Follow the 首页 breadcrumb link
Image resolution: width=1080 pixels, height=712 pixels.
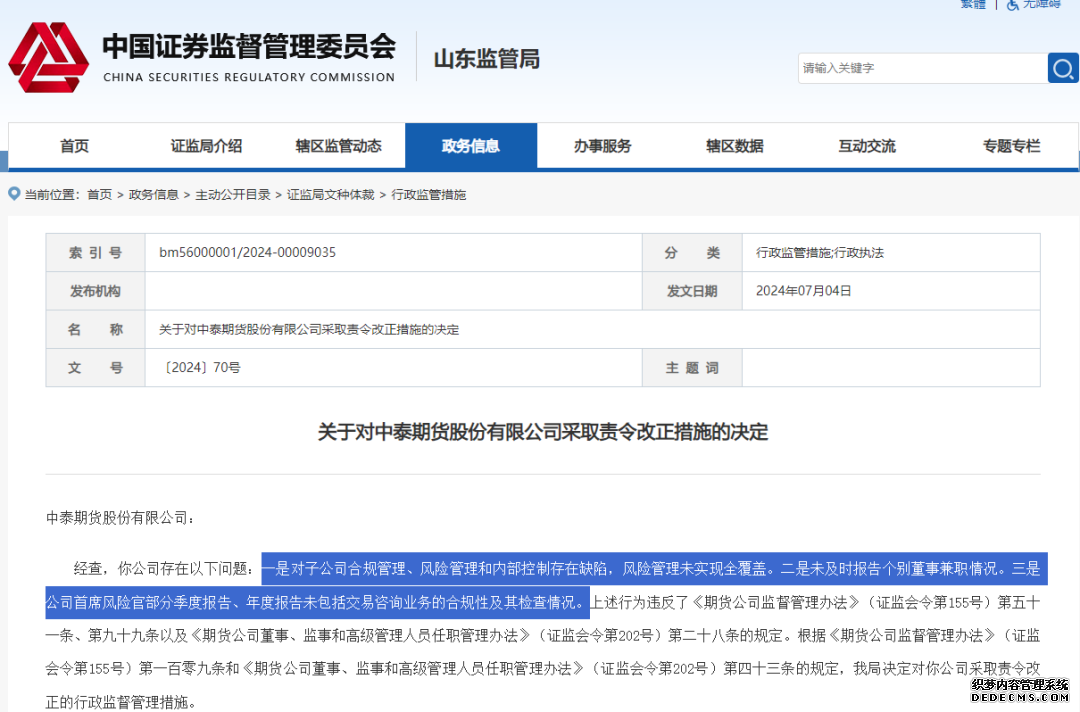pyautogui.click(x=99, y=195)
